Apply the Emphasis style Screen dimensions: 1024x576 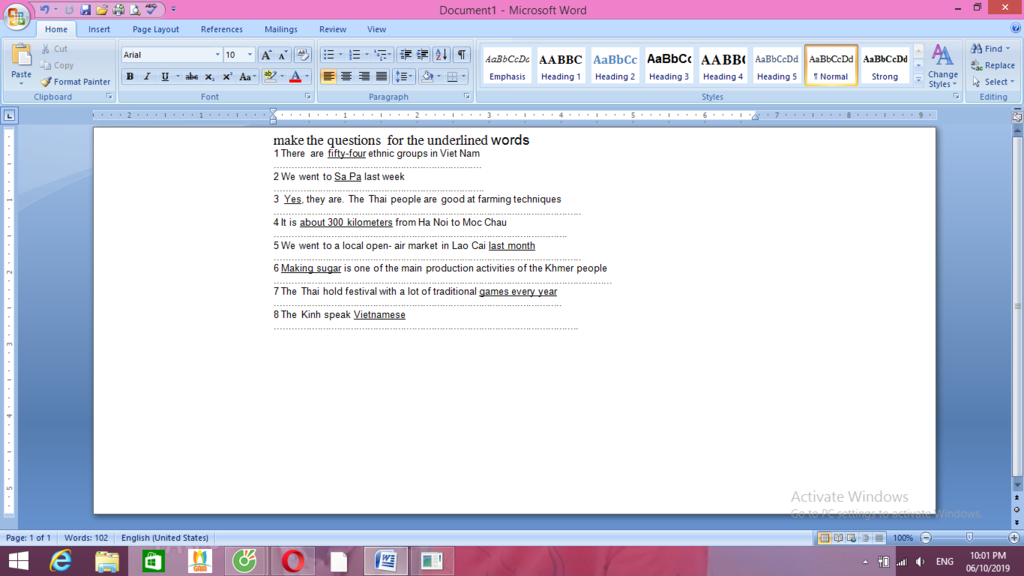click(507, 65)
